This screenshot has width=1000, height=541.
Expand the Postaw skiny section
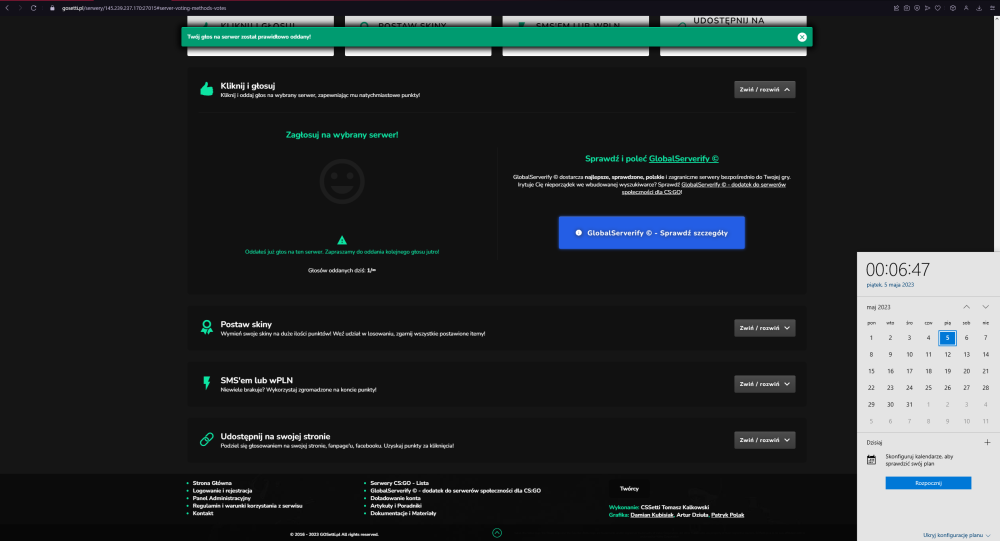pos(765,328)
